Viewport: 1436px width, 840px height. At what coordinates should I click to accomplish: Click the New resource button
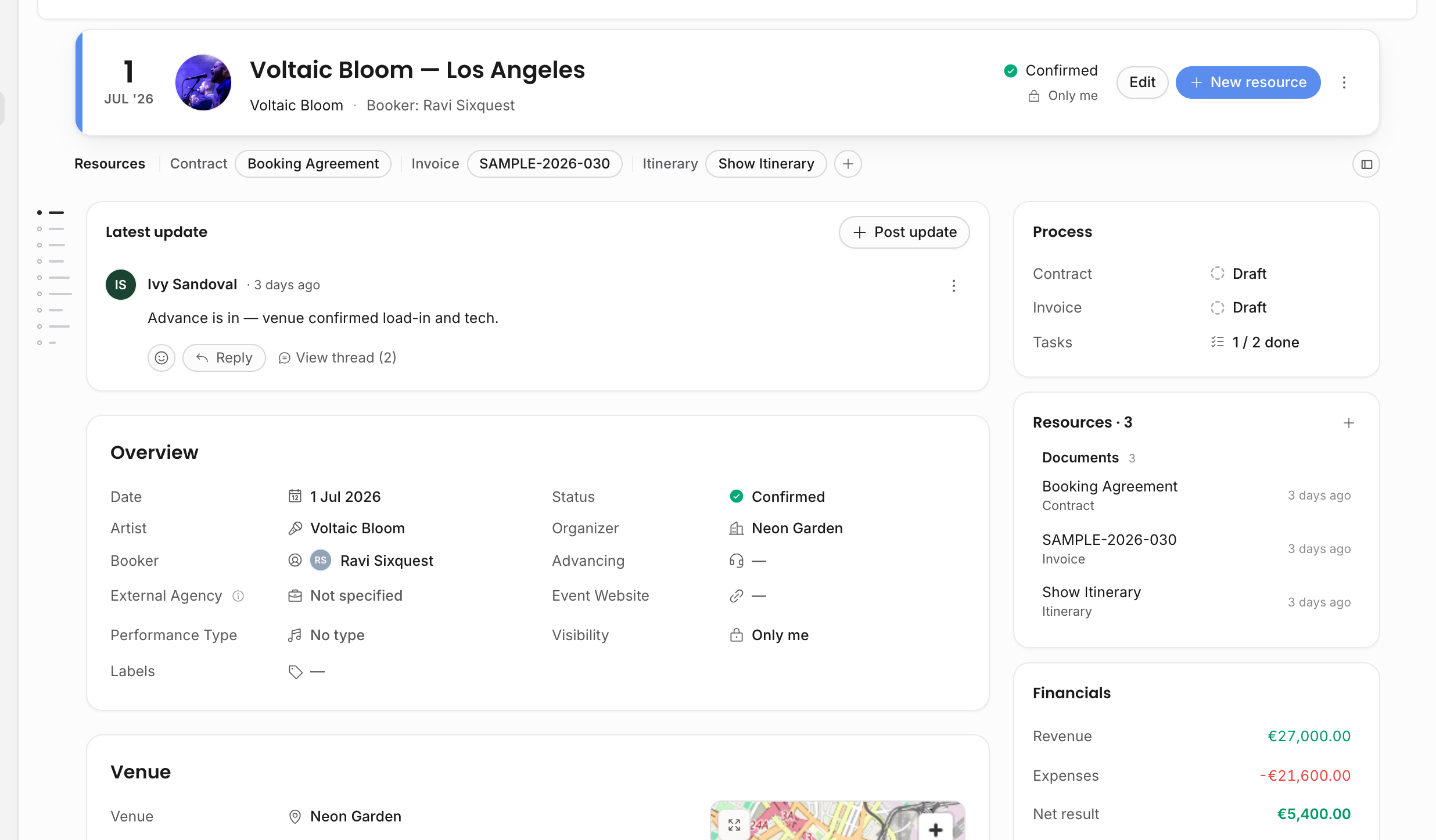click(1248, 82)
